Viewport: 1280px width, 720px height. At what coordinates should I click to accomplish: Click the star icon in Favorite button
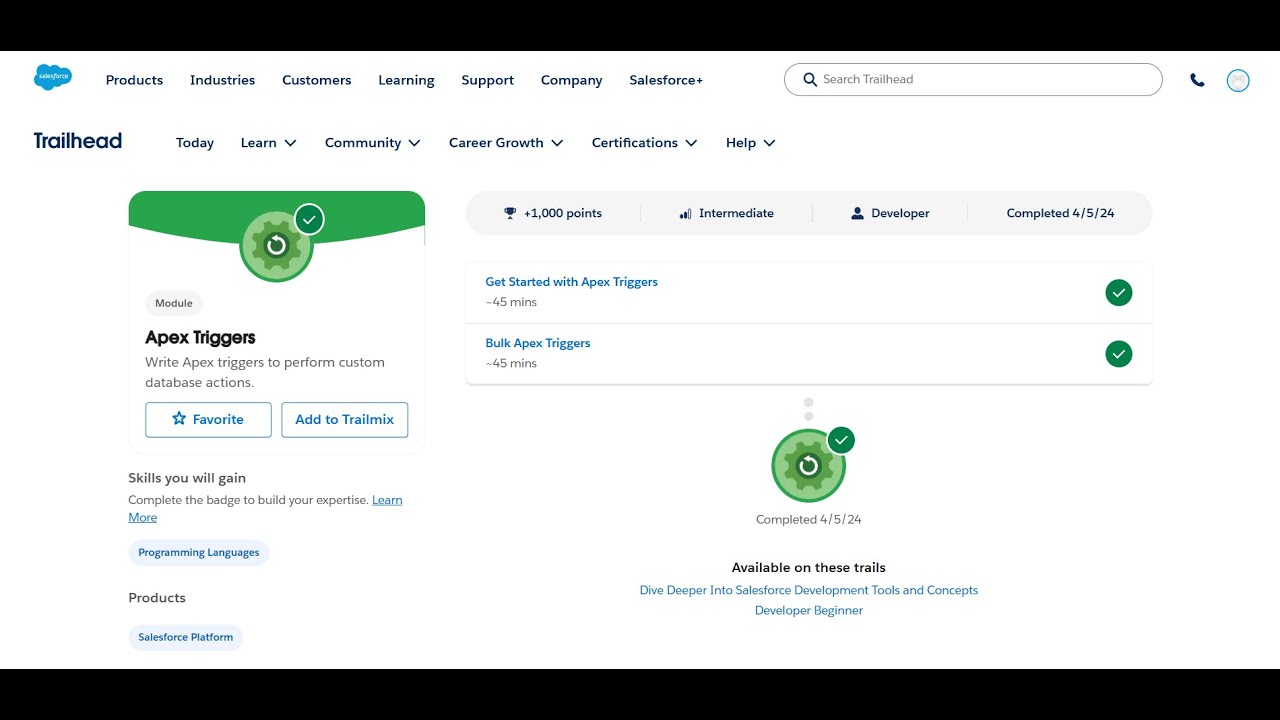click(179, 419)
